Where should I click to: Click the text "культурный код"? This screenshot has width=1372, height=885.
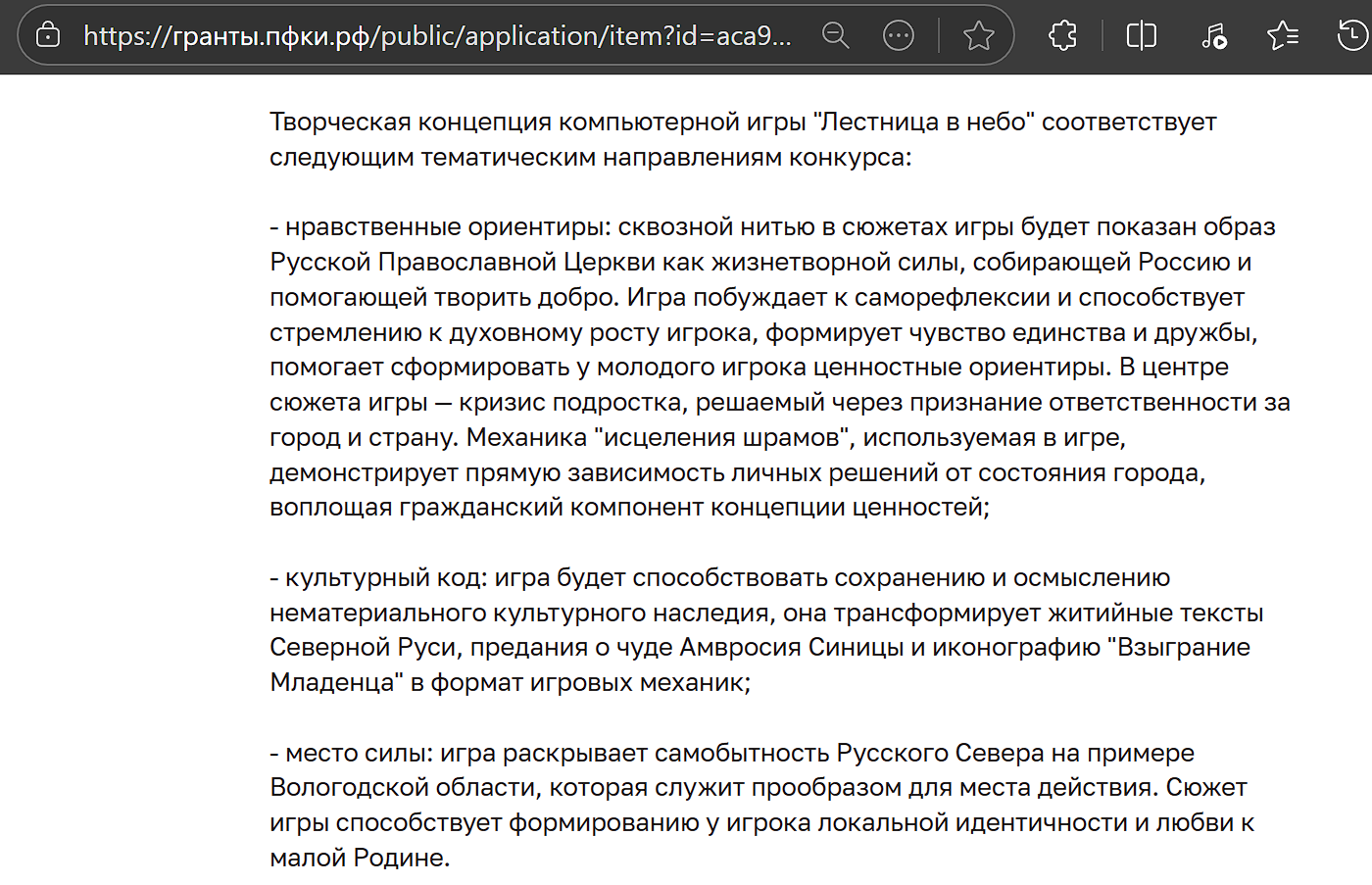pyautogui.click(x=383, y=578)
